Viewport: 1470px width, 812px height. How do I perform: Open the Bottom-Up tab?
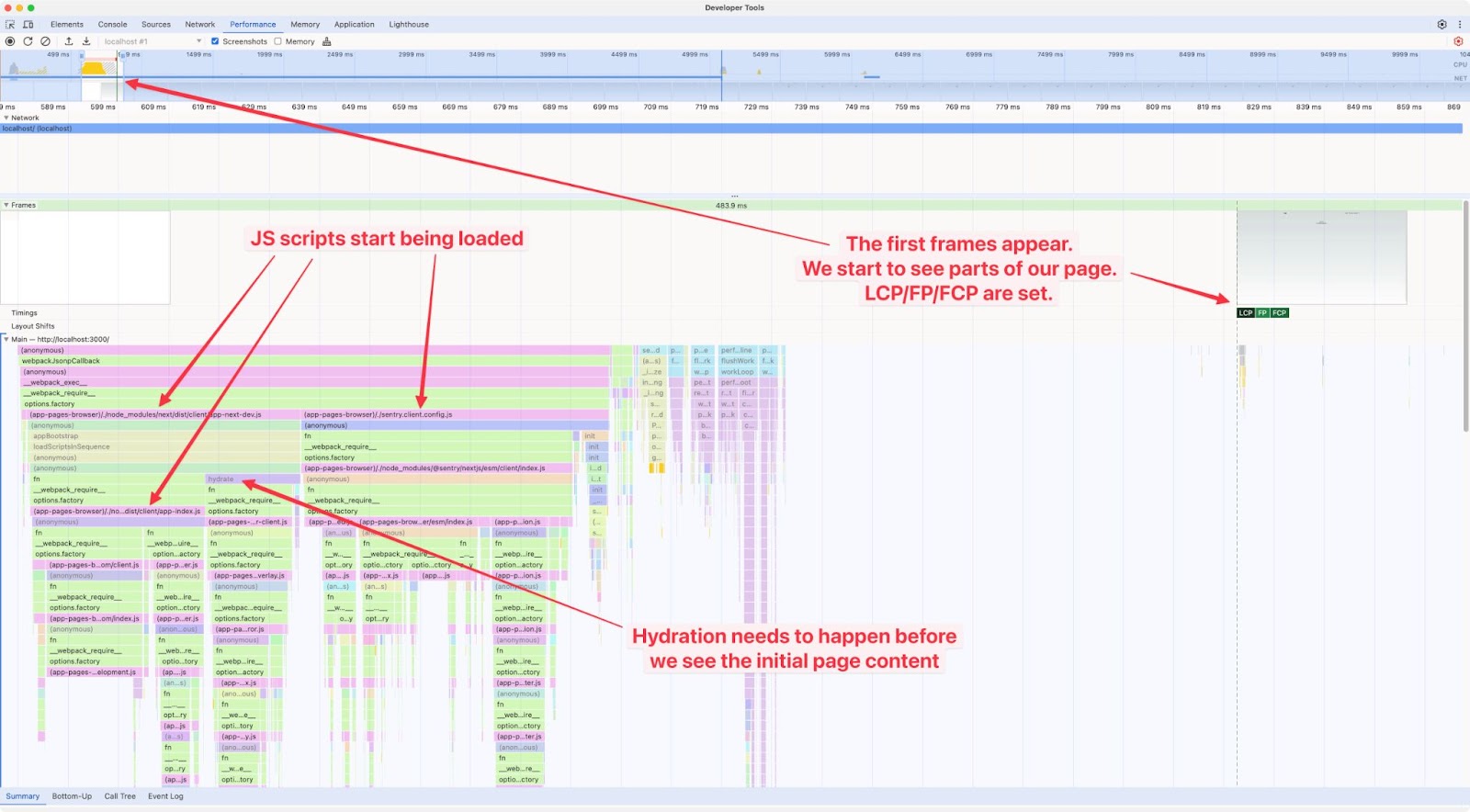[72, 796]
